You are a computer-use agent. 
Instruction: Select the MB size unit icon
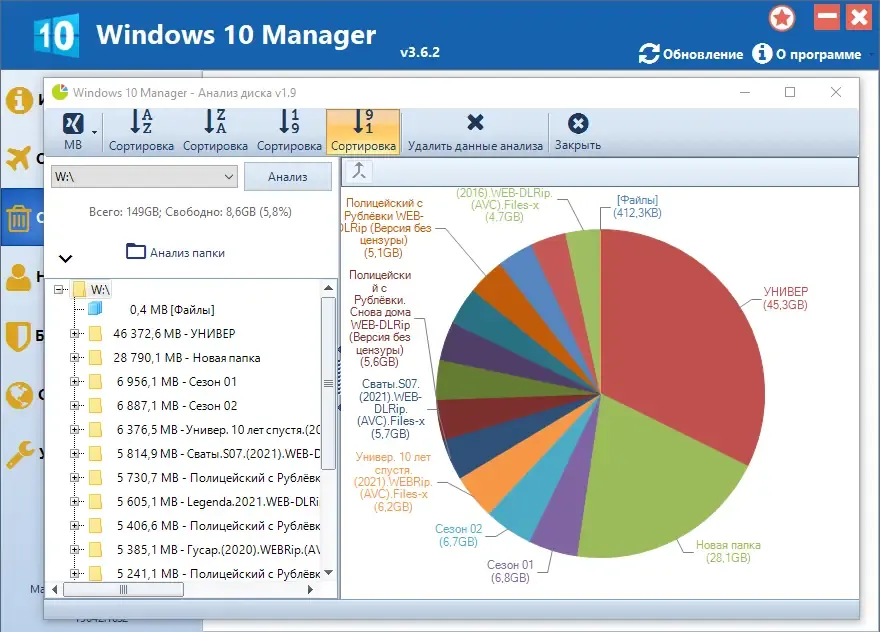tap(73, 124)
